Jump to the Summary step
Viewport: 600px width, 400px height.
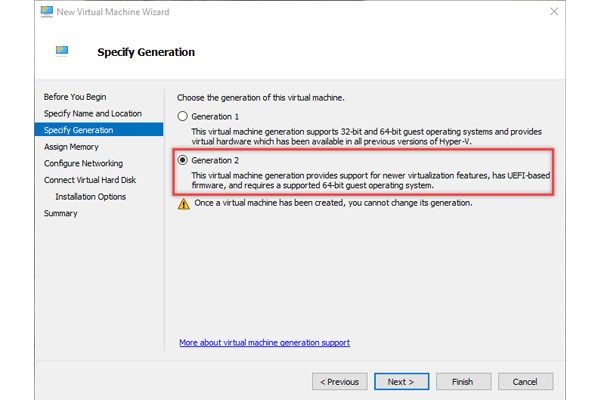[60, 213]
